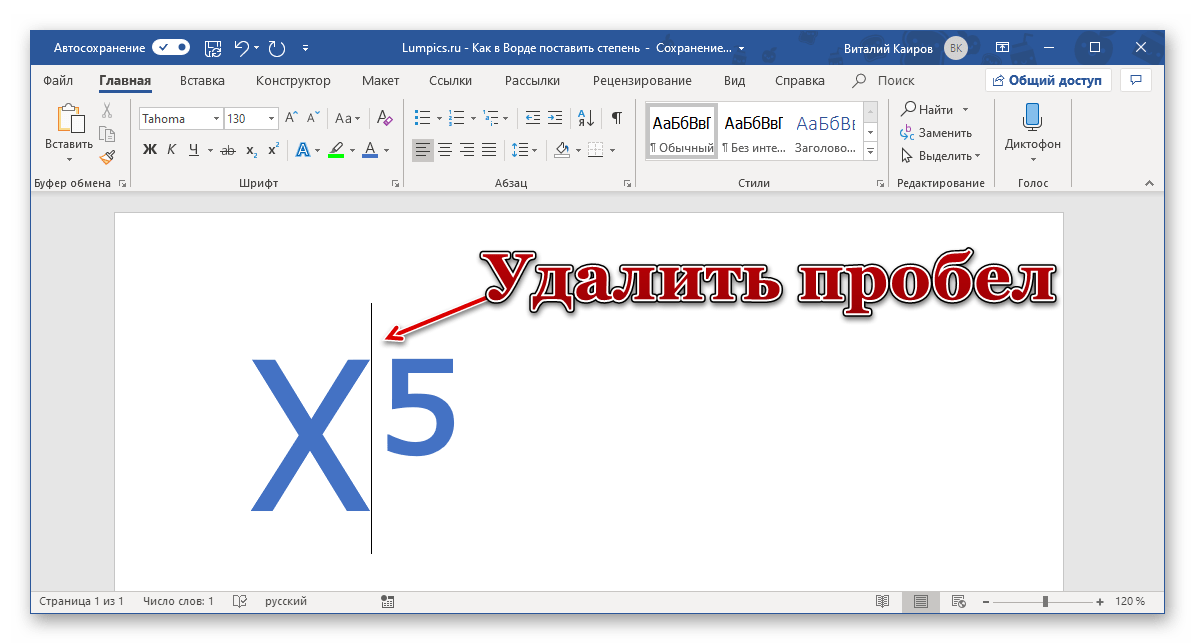Click the Поиск search box
Viewport: 1195px width, 644px height.
(x=884, y=80)
